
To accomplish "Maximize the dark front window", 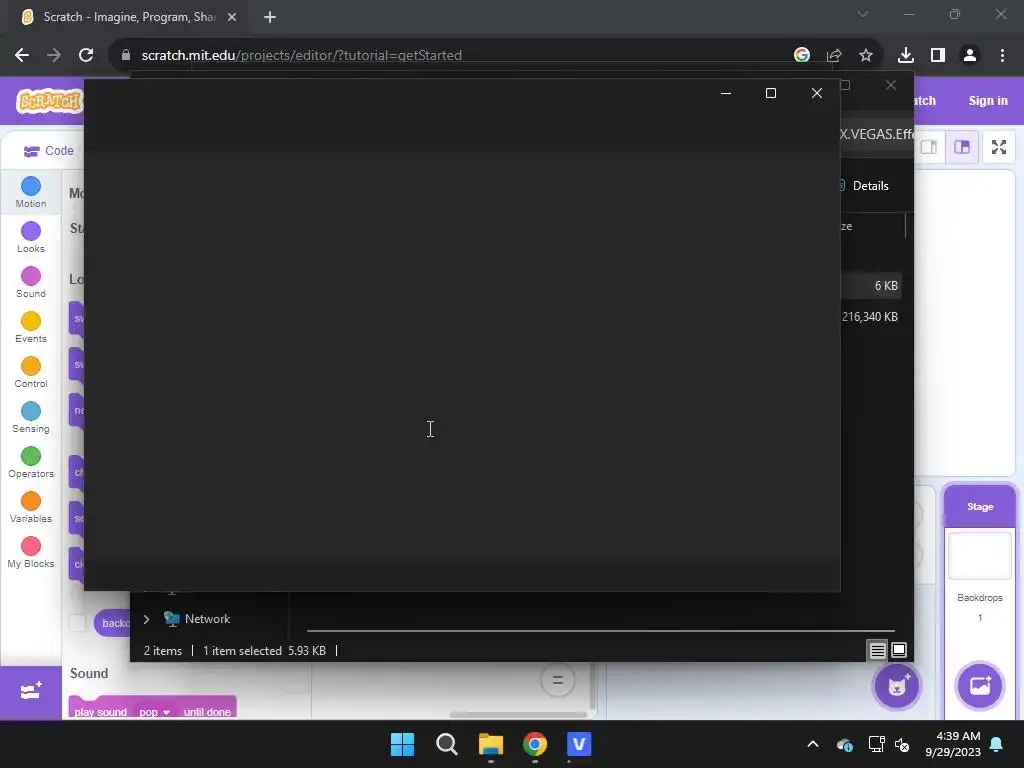I will pos(771,93).
